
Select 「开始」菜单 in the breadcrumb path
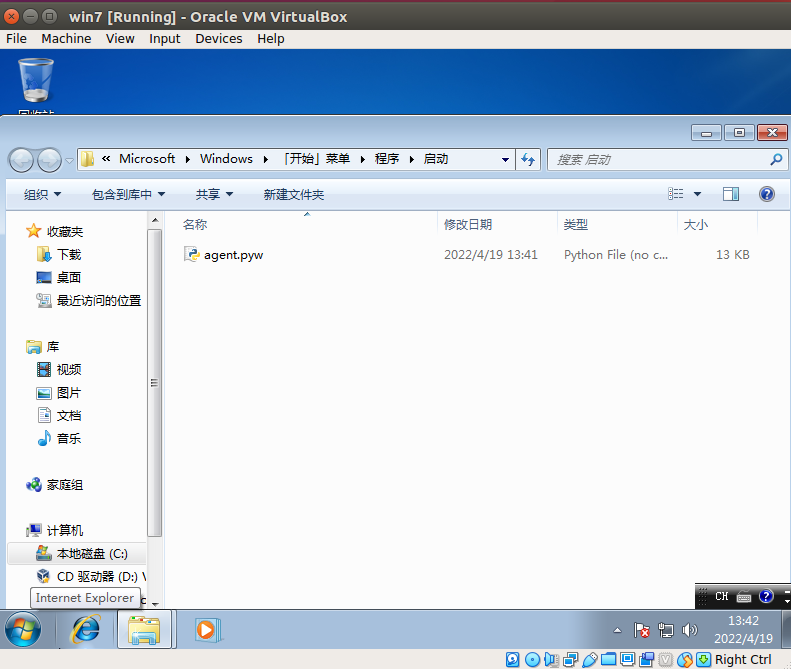[316, 159]
